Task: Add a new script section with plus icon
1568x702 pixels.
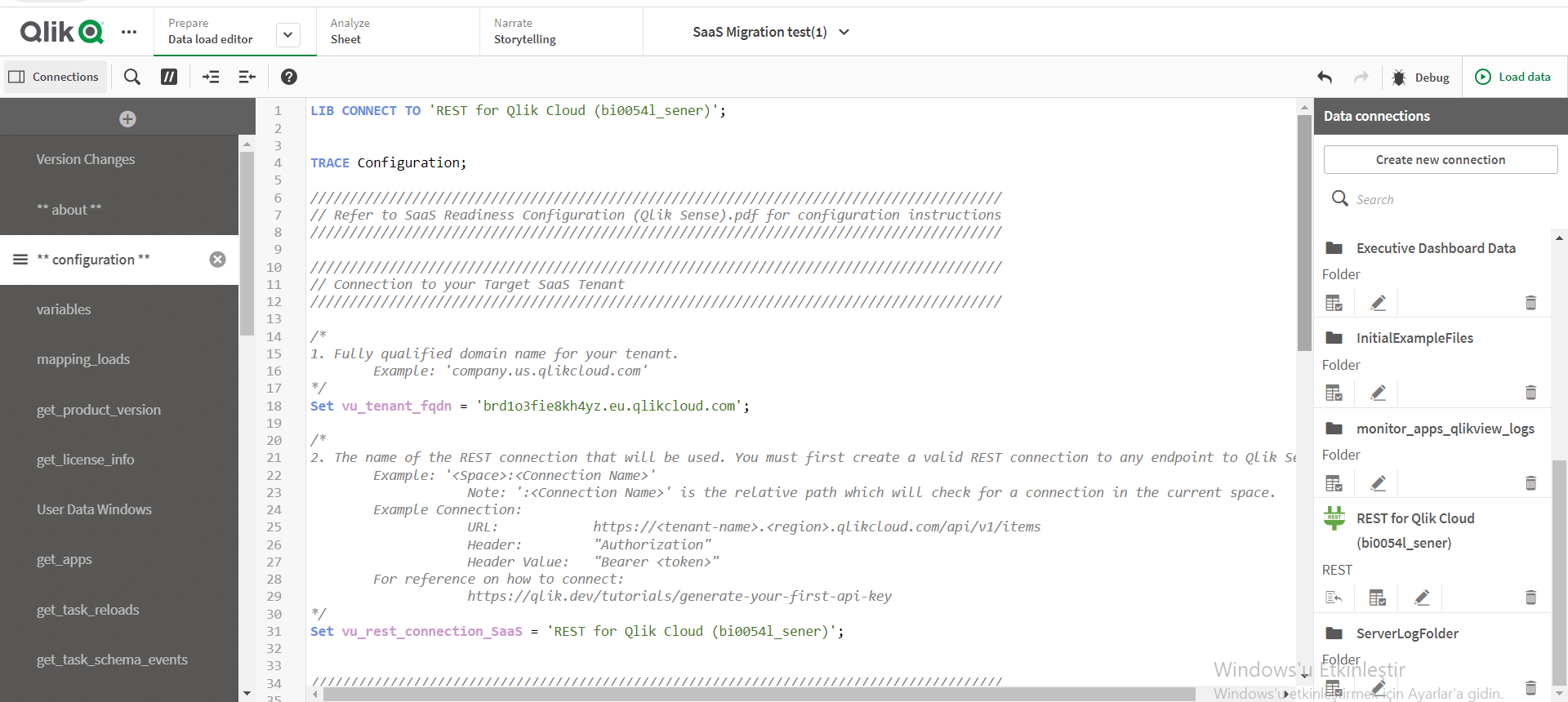Action: 127,119
